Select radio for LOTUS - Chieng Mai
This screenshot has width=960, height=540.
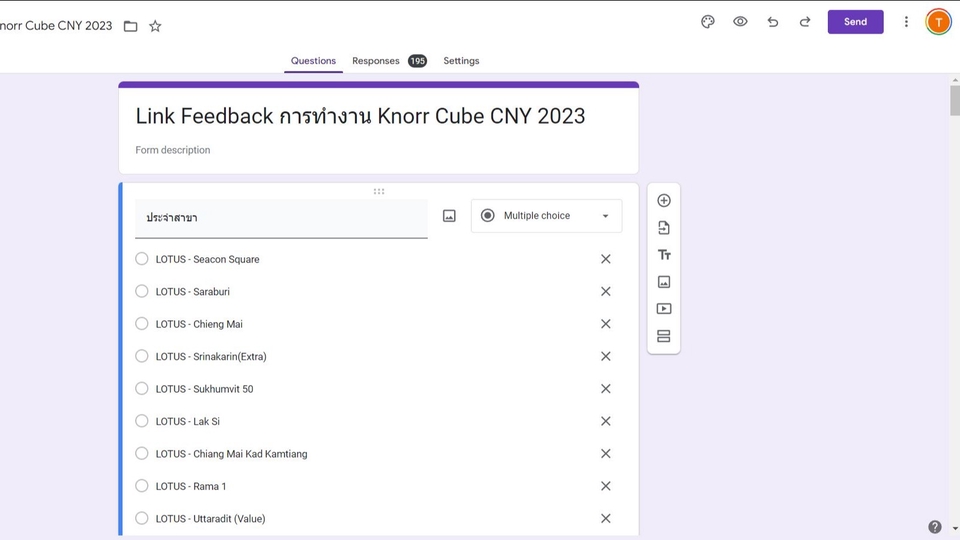(141, 323)
